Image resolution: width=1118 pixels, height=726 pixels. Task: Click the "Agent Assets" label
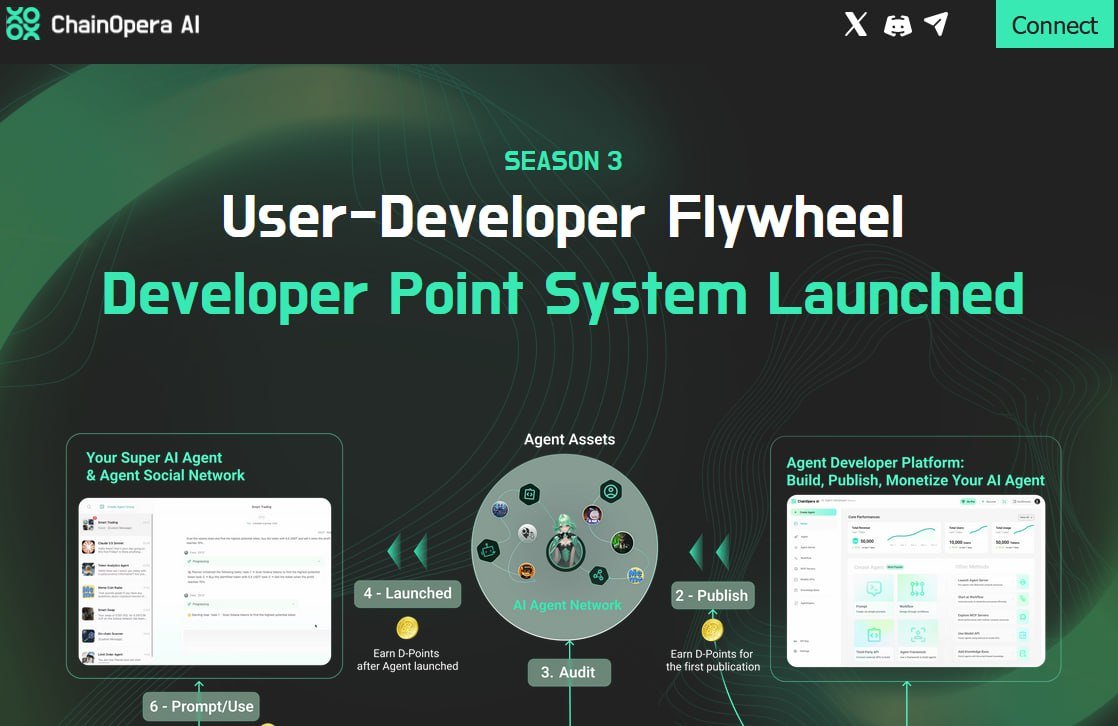[570, 439]
